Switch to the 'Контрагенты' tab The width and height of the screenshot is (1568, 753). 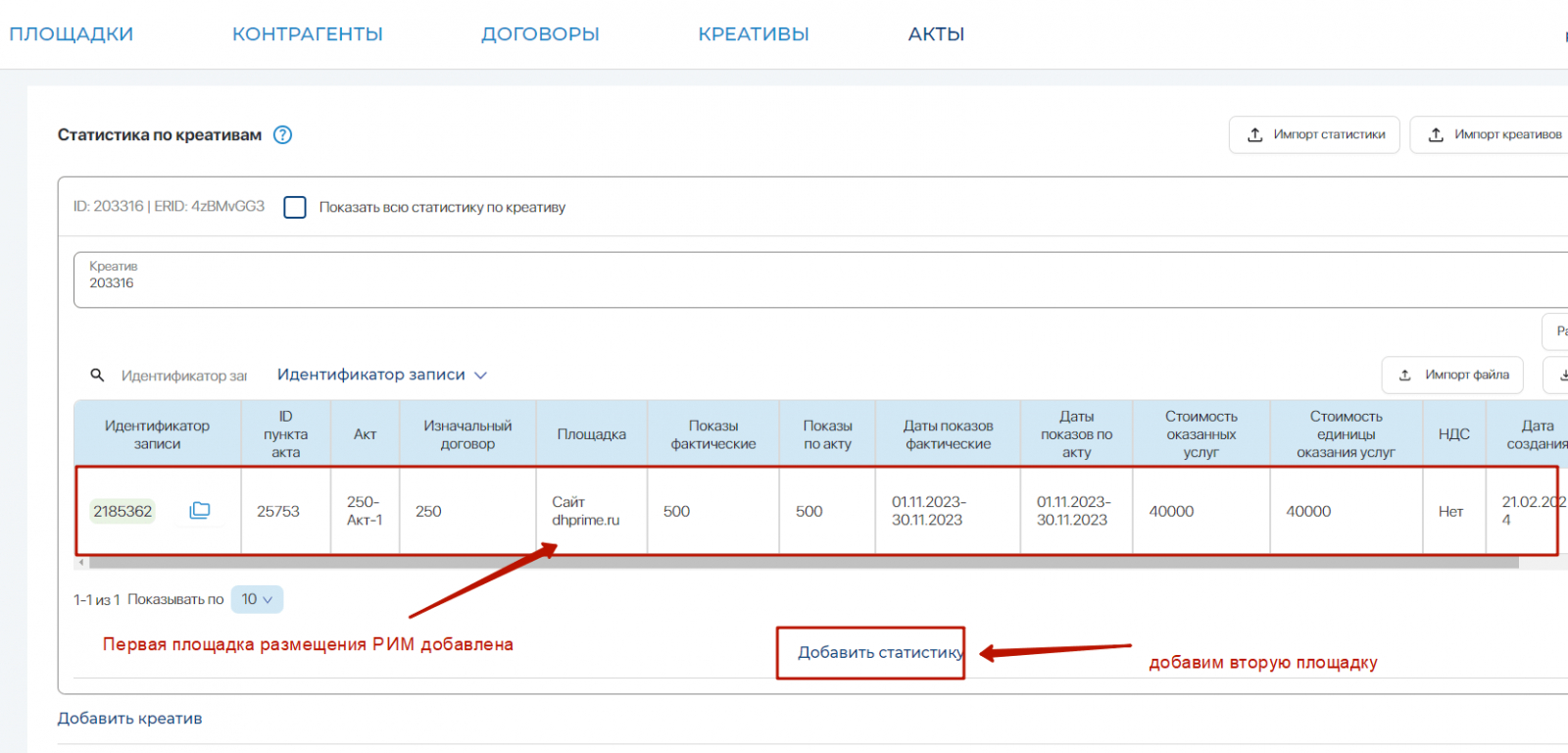point(307,34)
